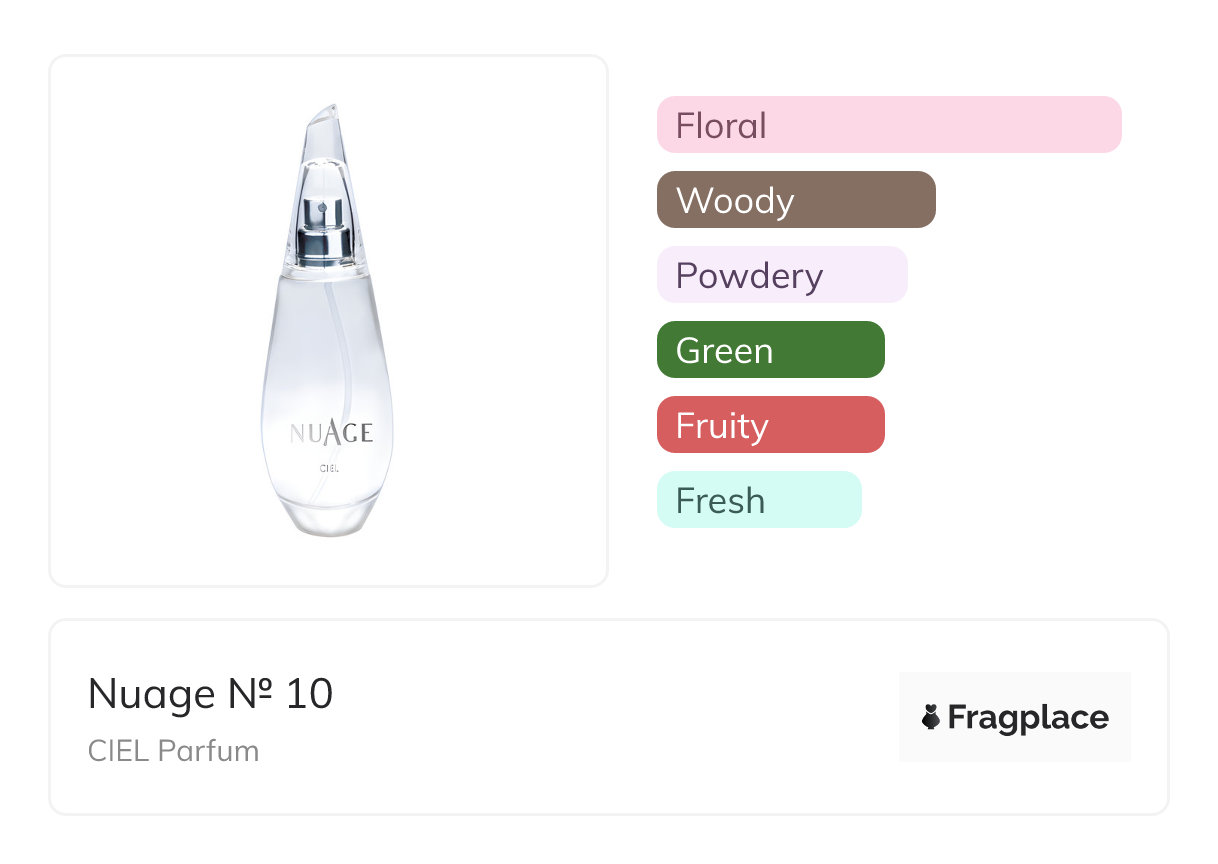Screen dimensions: 1218x864
Task: Click the NUAGE lettering on the bottle
Action: point(331,432)
